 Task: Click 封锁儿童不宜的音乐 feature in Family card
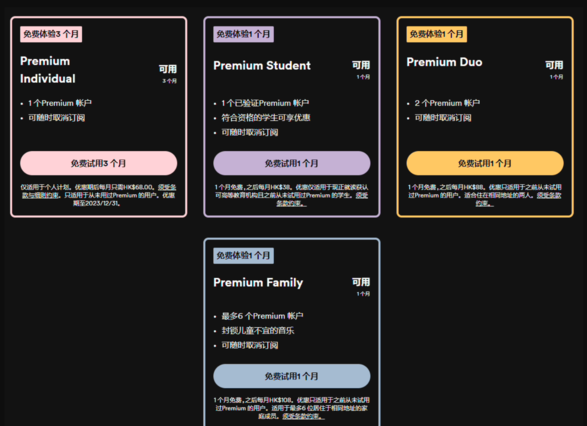(x=258, y=331)
